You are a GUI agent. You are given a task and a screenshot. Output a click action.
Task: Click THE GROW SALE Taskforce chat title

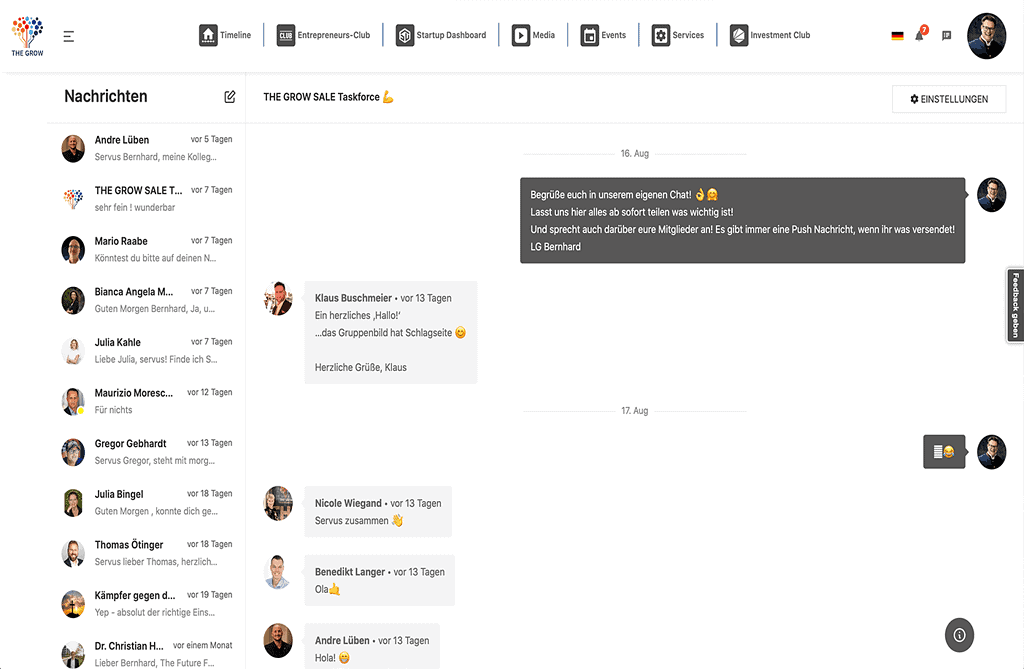click(x=328, y=97)
